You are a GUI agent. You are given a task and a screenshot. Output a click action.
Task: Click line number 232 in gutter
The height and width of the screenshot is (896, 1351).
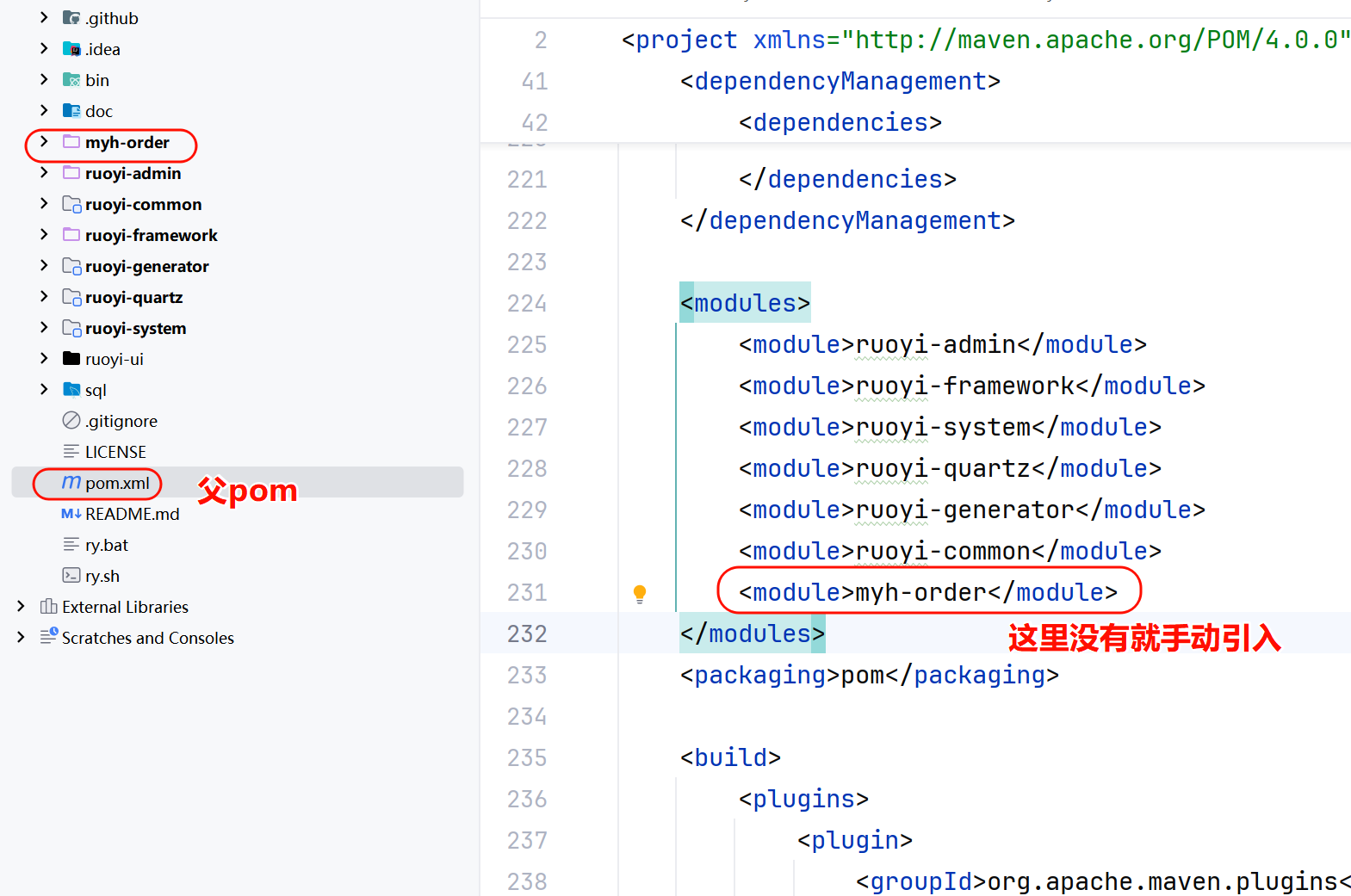526,633
